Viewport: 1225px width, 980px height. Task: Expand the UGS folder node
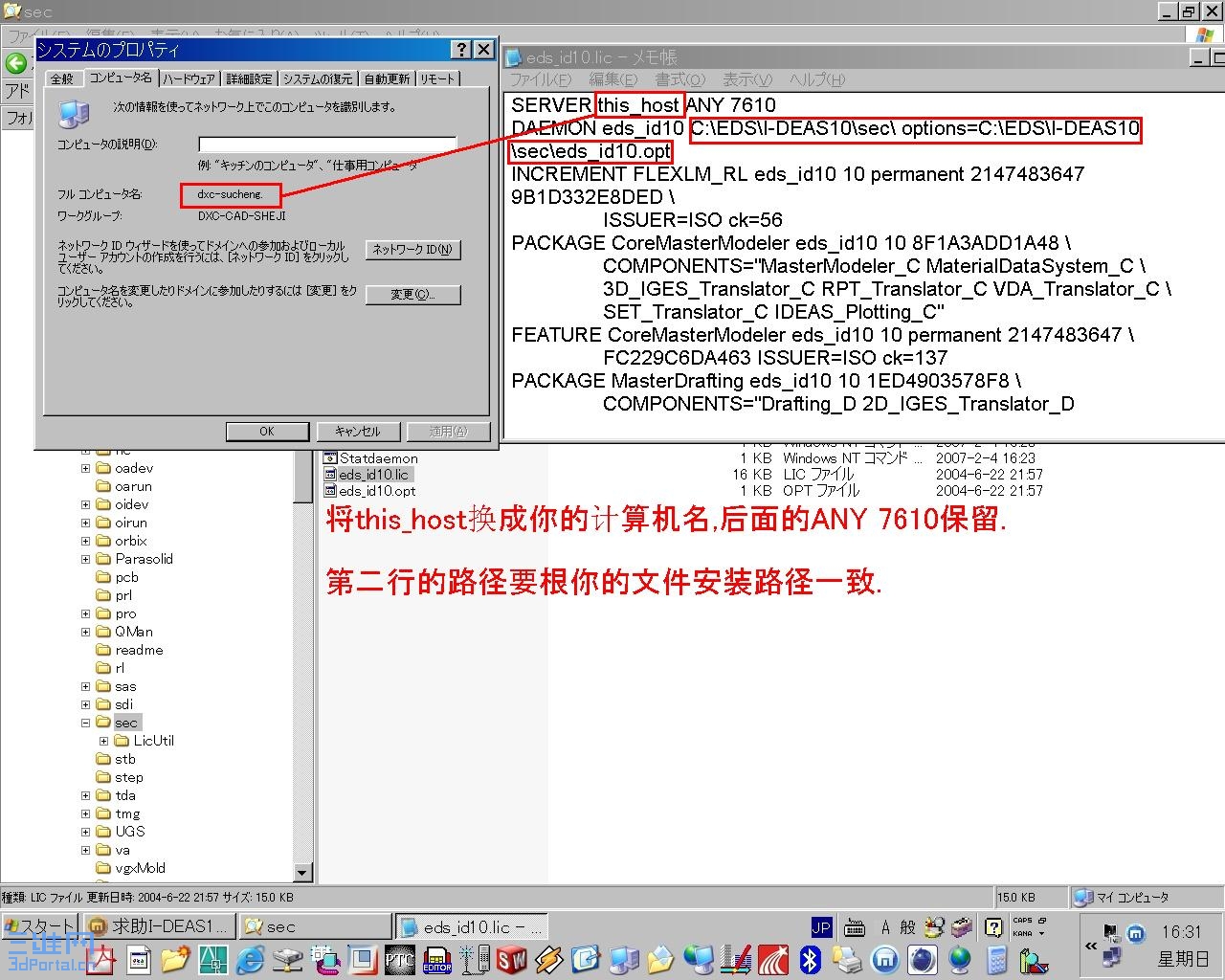click(85, 833)
